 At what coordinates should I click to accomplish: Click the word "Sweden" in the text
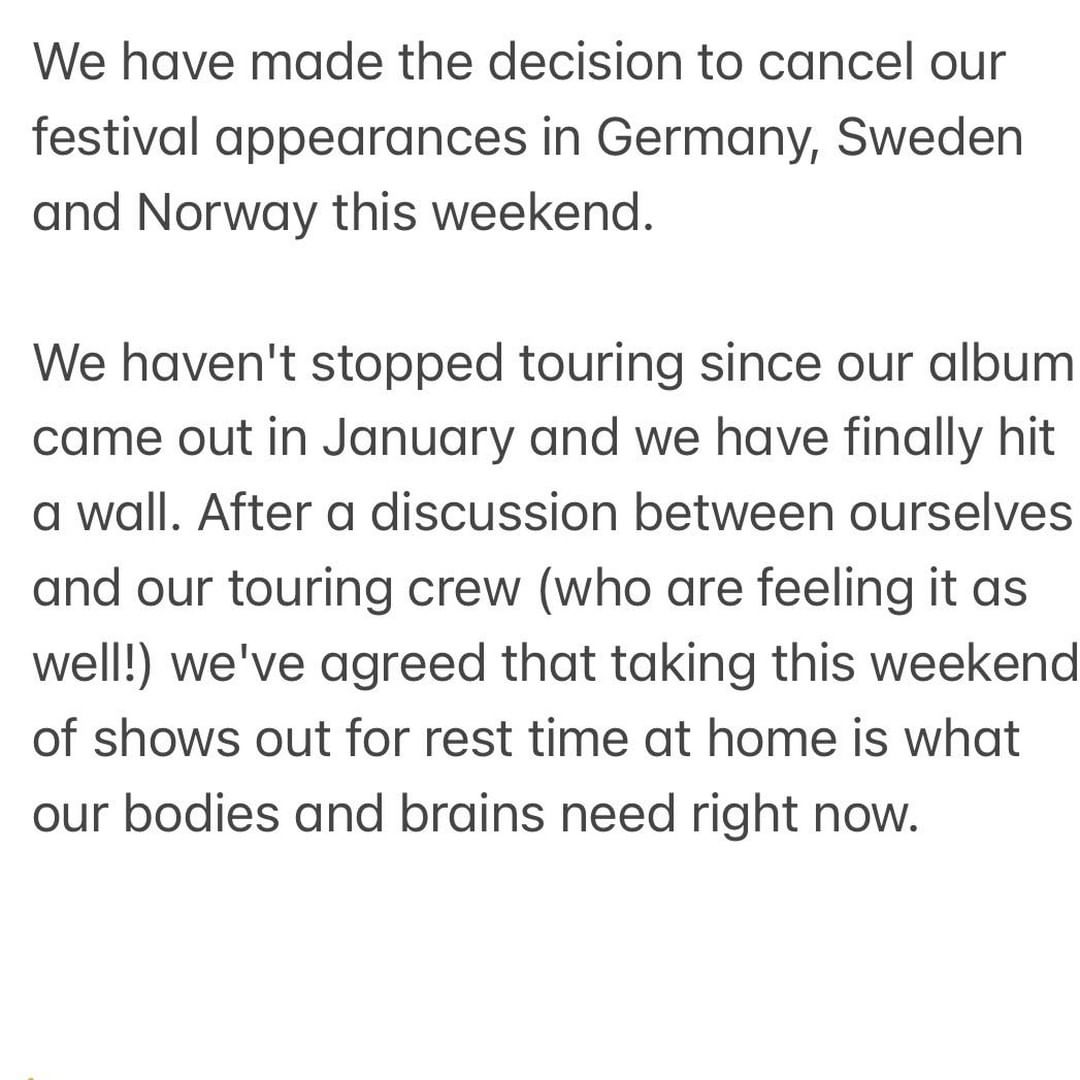point(929,136)
